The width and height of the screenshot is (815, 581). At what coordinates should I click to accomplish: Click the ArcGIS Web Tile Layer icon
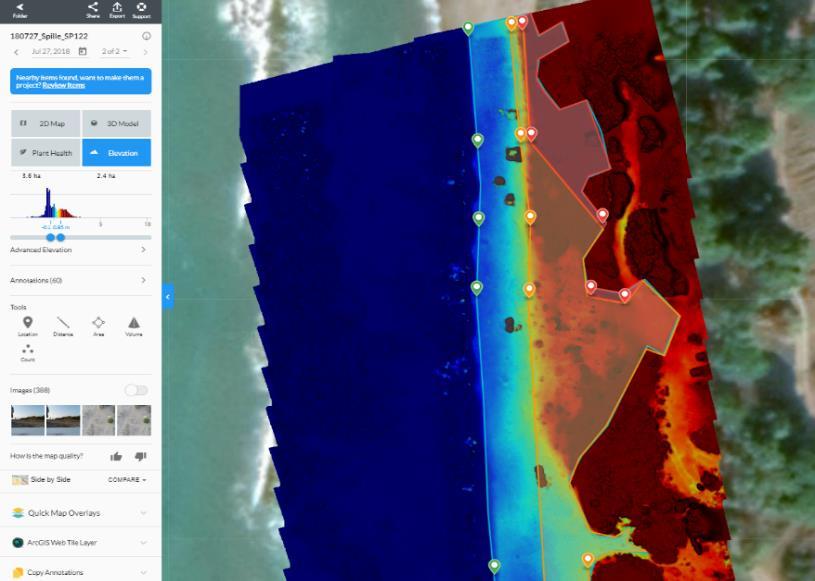(18, 543)
